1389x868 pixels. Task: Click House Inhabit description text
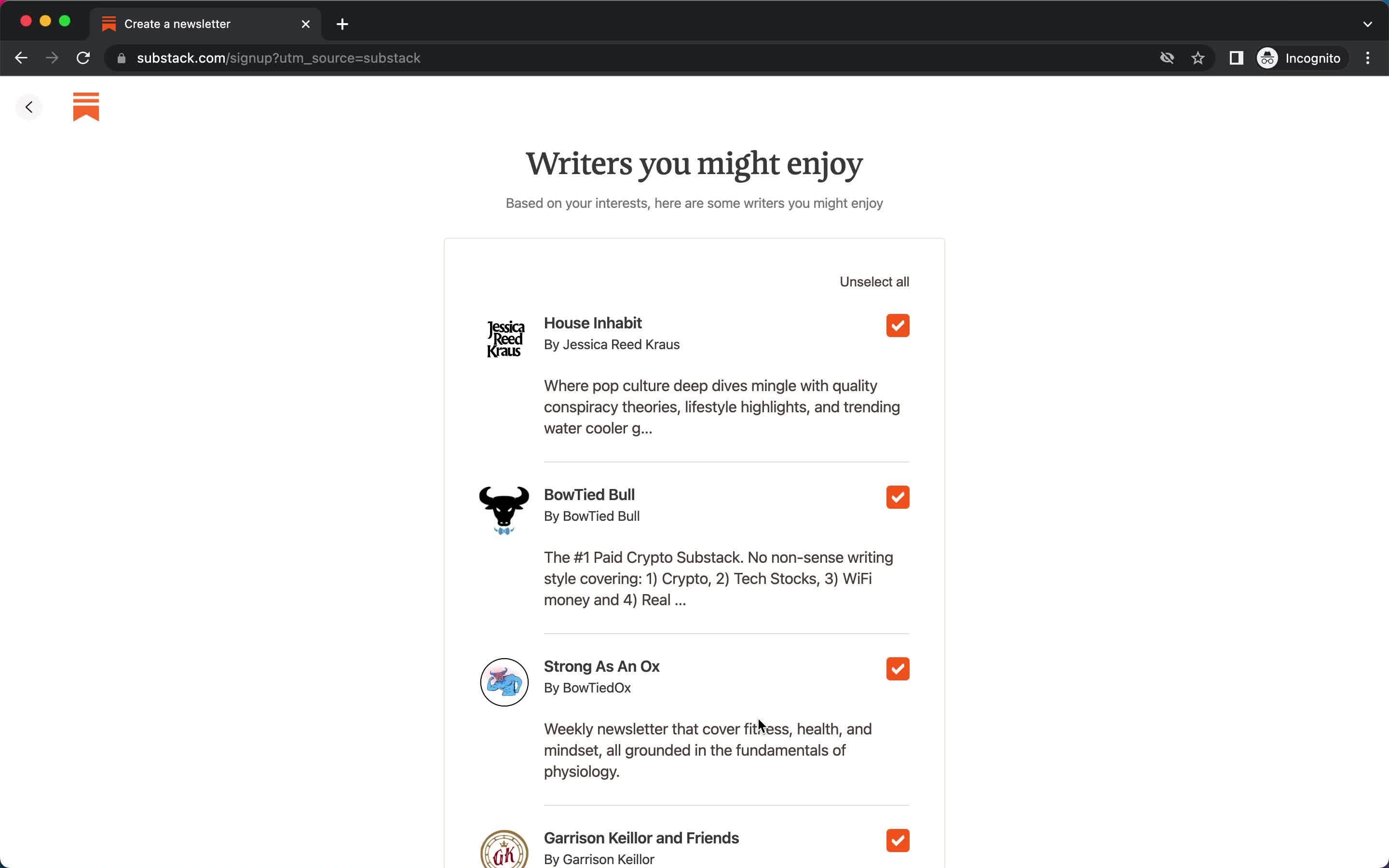tap(722, 407)
